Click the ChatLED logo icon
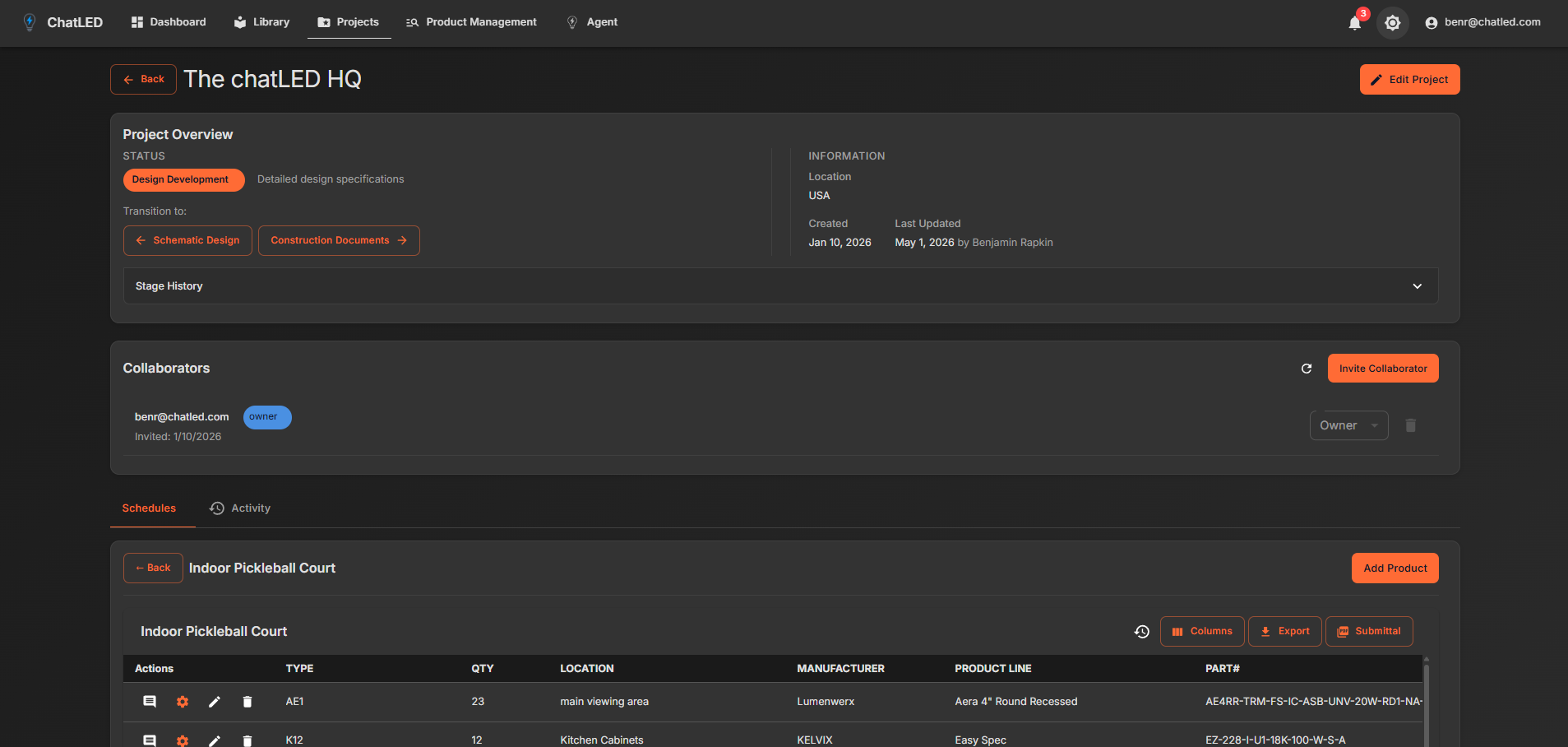This screenshot has width=1568, height=747. tap(30, 22)
